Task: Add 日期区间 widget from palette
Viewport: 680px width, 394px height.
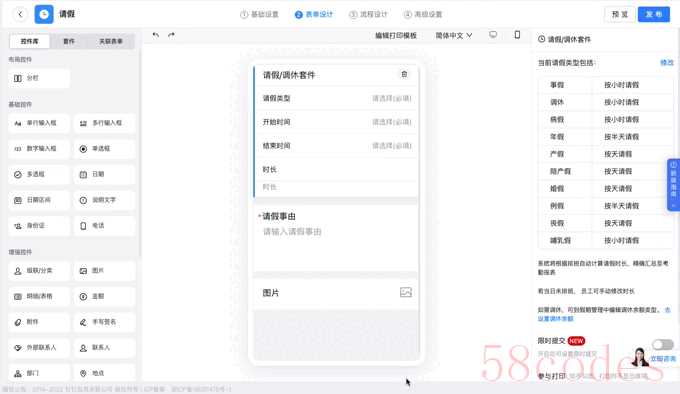Action: tap(39, 200)
